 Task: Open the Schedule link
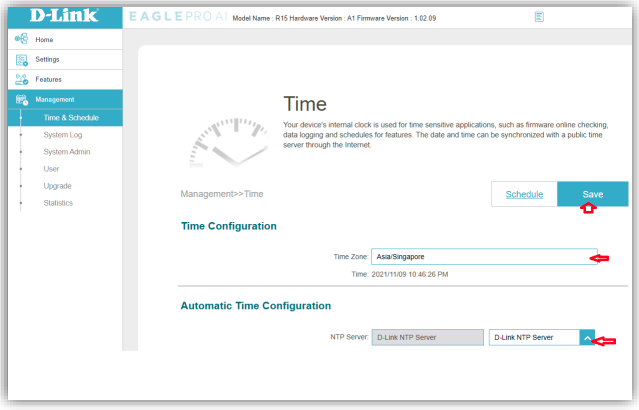coord(524,194)
